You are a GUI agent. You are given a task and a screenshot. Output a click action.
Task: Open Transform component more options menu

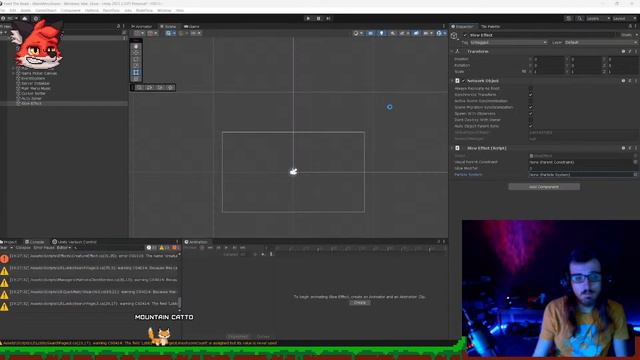[x=636, y=51]
